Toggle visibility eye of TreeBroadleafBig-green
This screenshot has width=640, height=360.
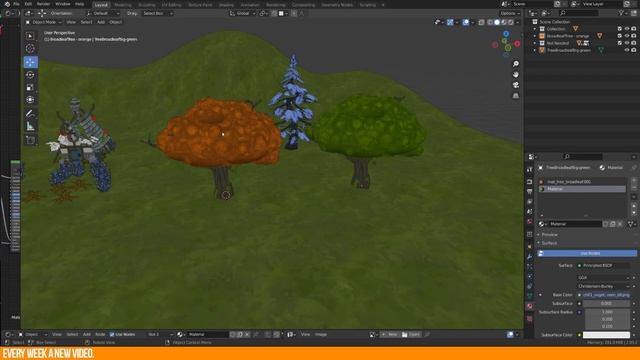click(x=627, y=50)
